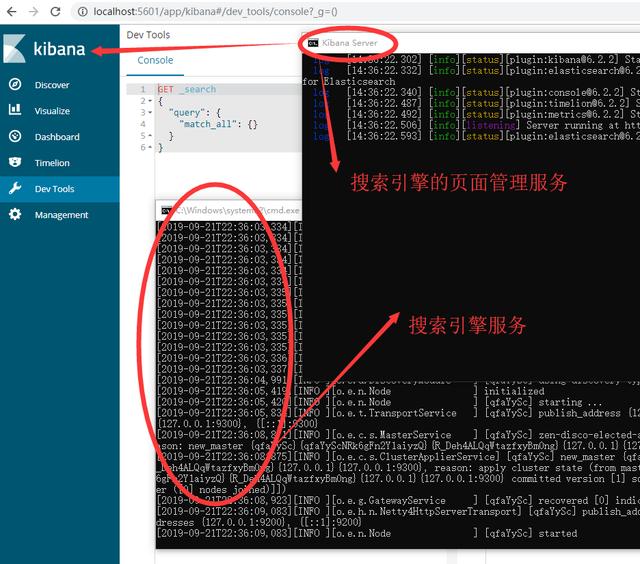Open Dashboard gauge icon in sidebar
Viewport: 640px width, 564px height.
tap(15, 136)
